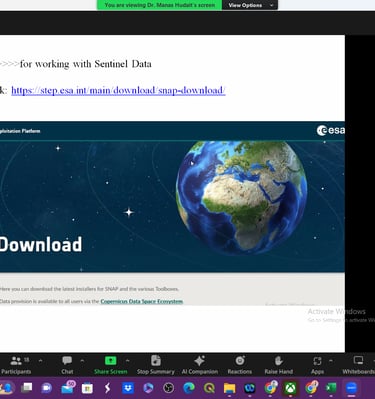Open Microsoft Edge from the taskbar
The width and height of the screenshot is (375, 399).
point(189,388)
